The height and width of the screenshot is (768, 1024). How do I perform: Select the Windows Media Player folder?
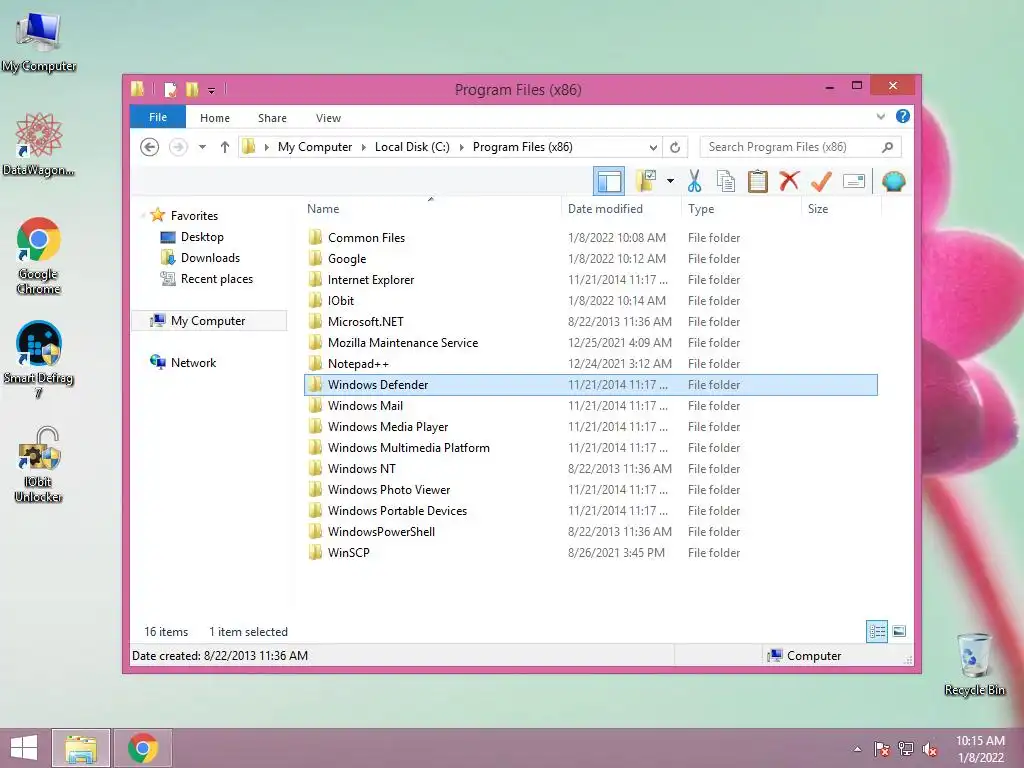(590, 426)
